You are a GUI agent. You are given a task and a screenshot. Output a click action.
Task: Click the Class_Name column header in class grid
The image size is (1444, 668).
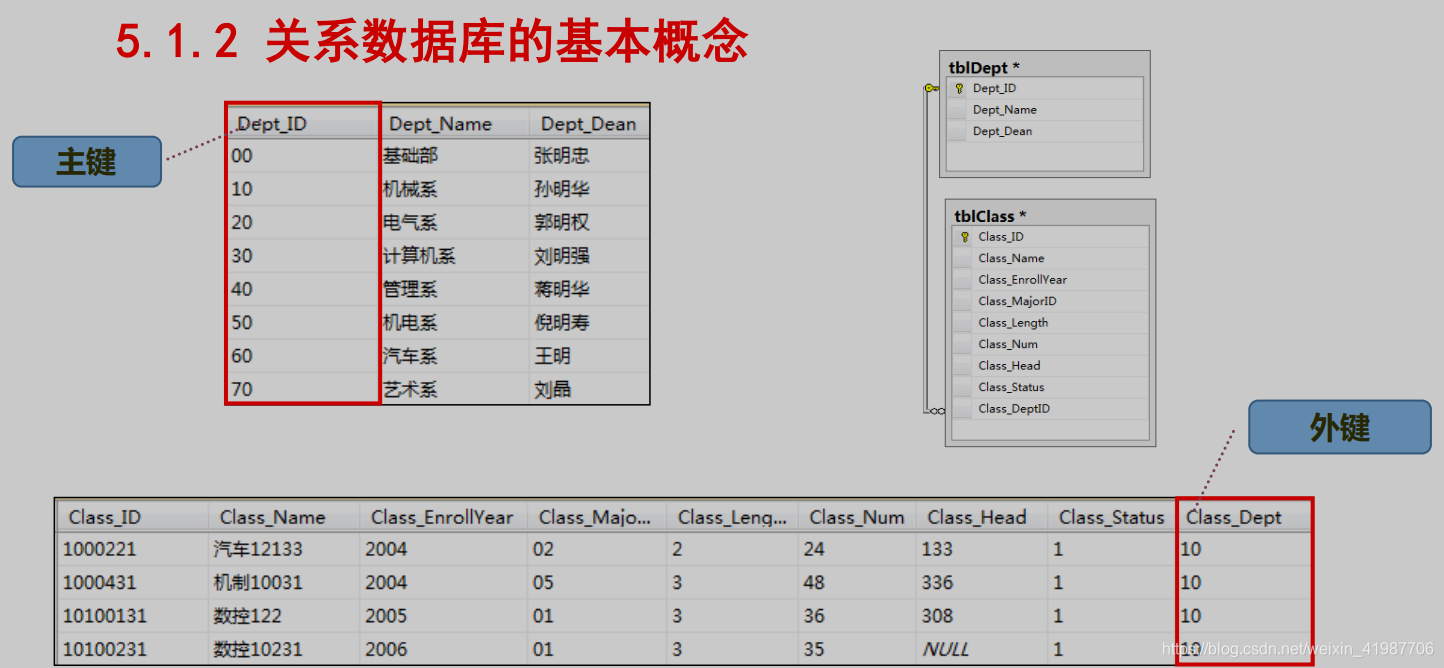click(x=284, y=517)
